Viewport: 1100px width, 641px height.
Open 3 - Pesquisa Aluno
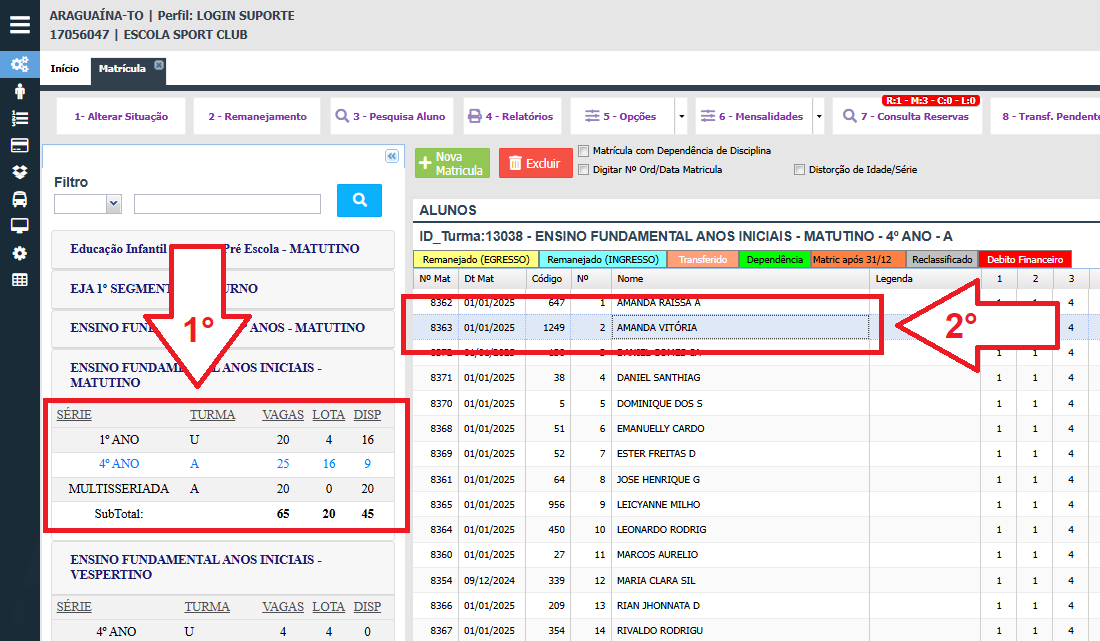[x=390, y=116]
